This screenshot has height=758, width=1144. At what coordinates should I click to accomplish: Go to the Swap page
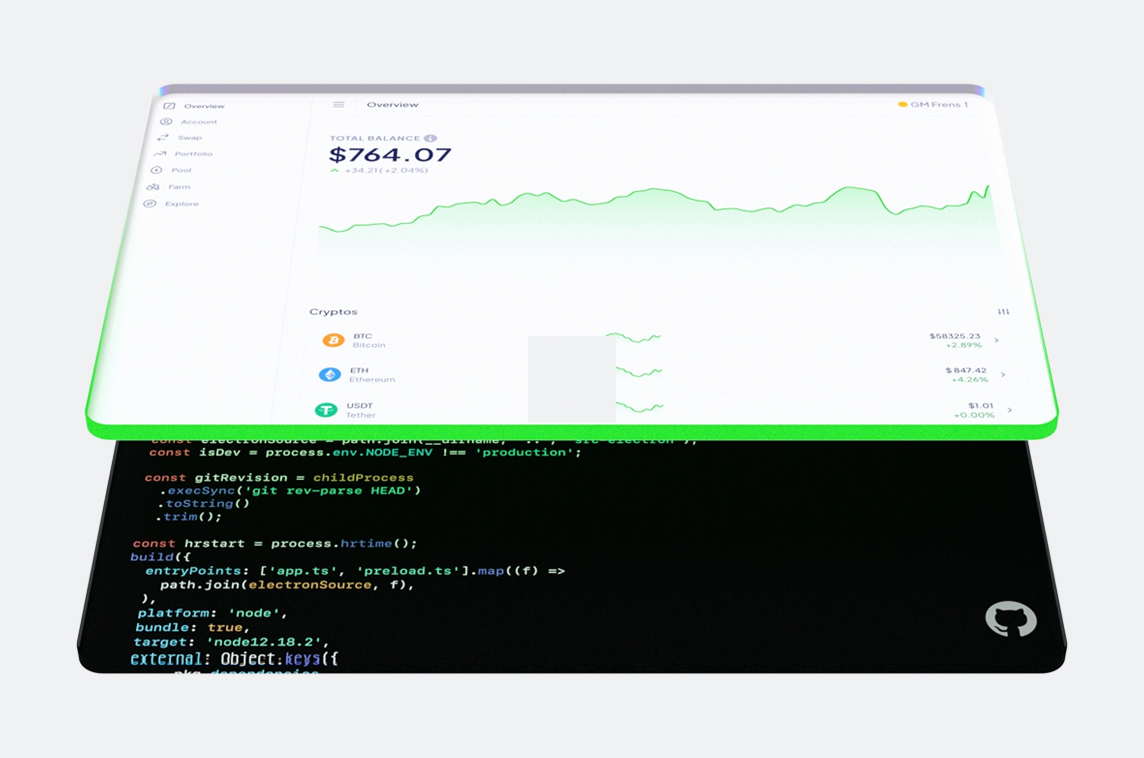(179, 138)
